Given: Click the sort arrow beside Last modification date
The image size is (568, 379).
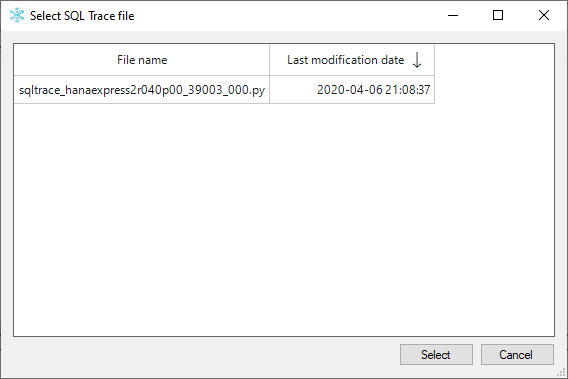Looking at the screenshot, I should click(417, 60).
